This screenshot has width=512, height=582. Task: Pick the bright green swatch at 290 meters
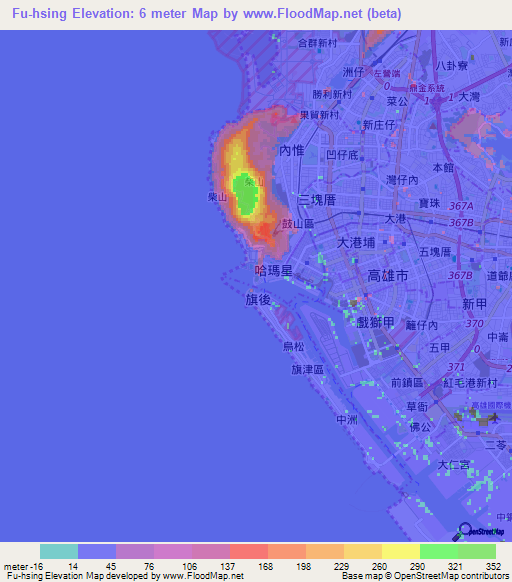pos(439,552)
